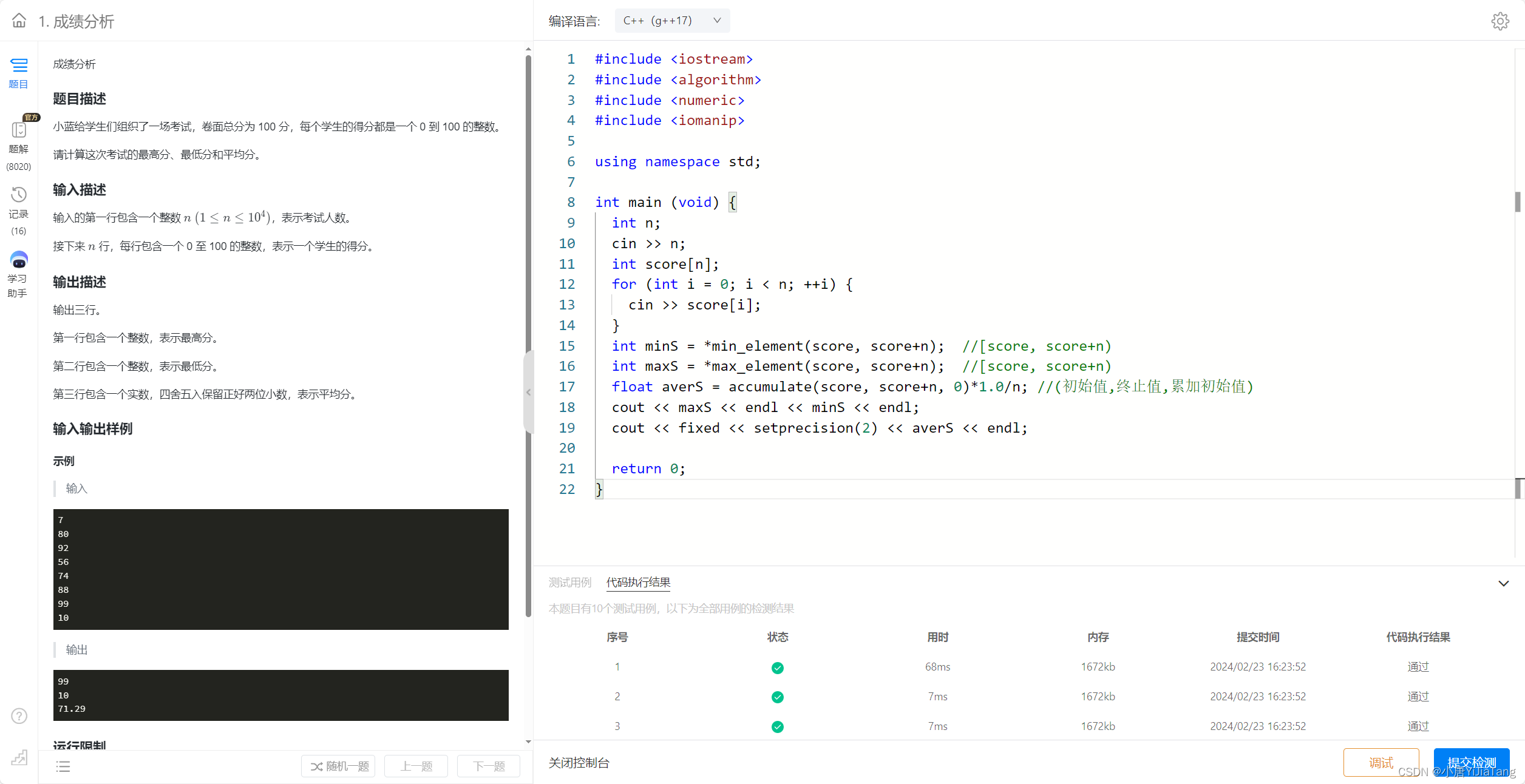This screenshot has width=1525, height=784.
Task: Click 通过 result for test 2
Action: tap(1418, 697)
